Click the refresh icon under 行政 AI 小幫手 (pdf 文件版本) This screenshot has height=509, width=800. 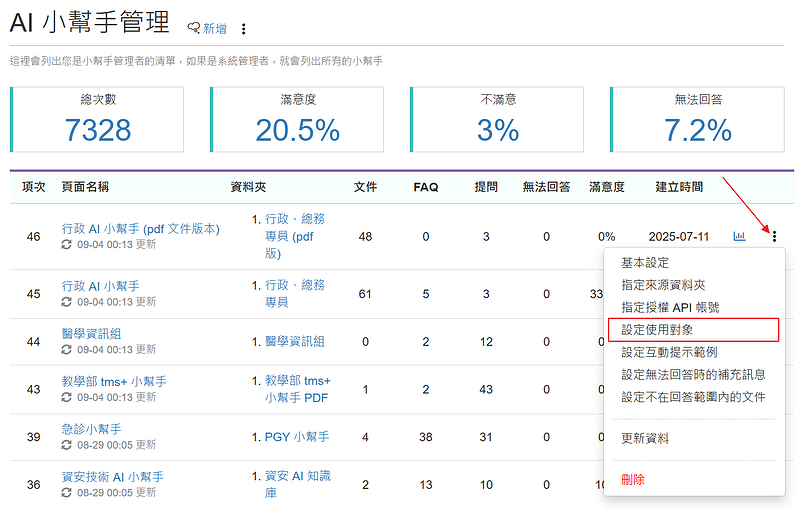(67, 244)
